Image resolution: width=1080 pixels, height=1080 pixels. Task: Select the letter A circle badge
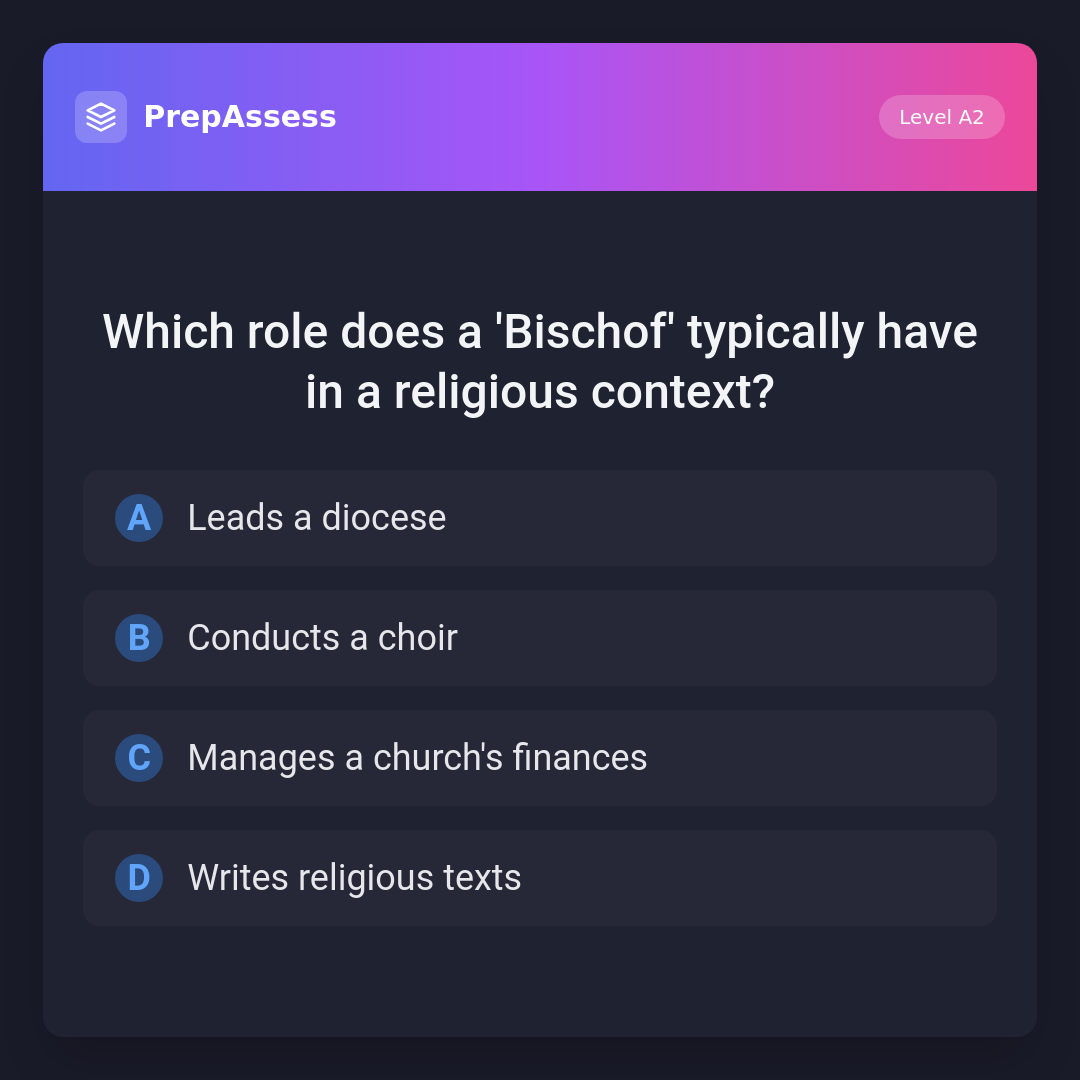pos(139,518)
